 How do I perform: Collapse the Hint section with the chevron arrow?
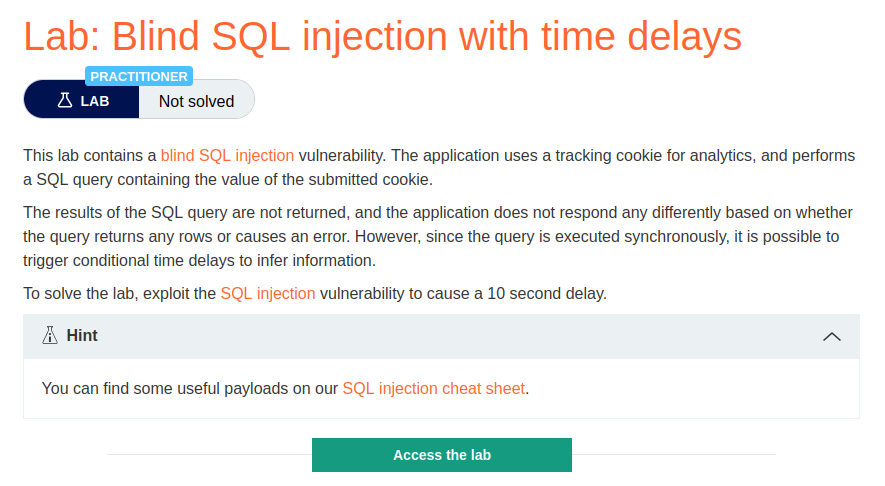[x=831, y=336]
